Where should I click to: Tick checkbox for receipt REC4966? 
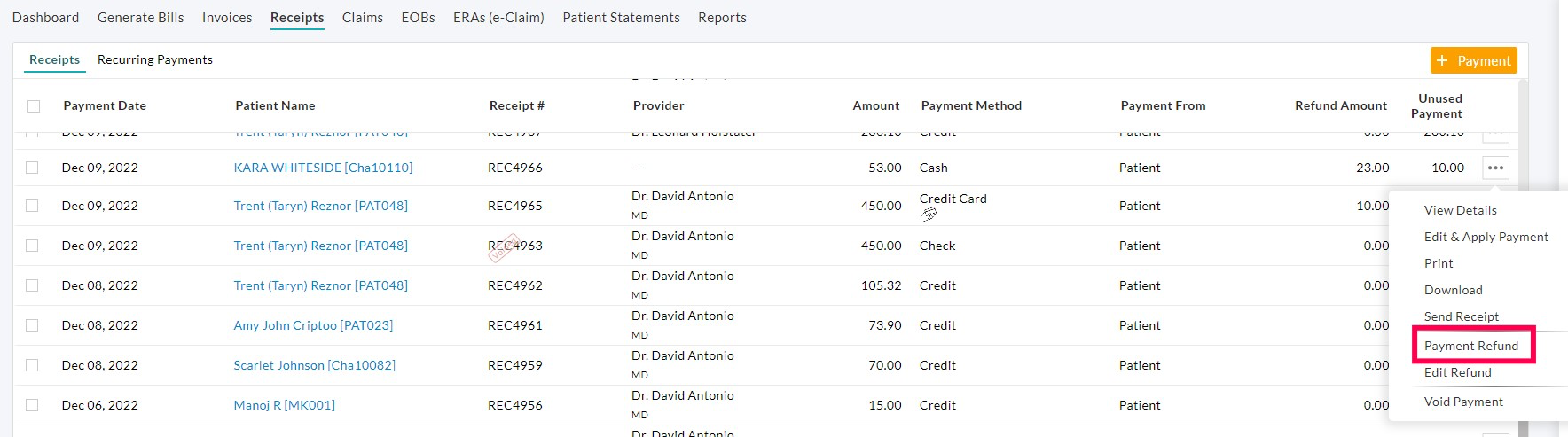point(32,168)
